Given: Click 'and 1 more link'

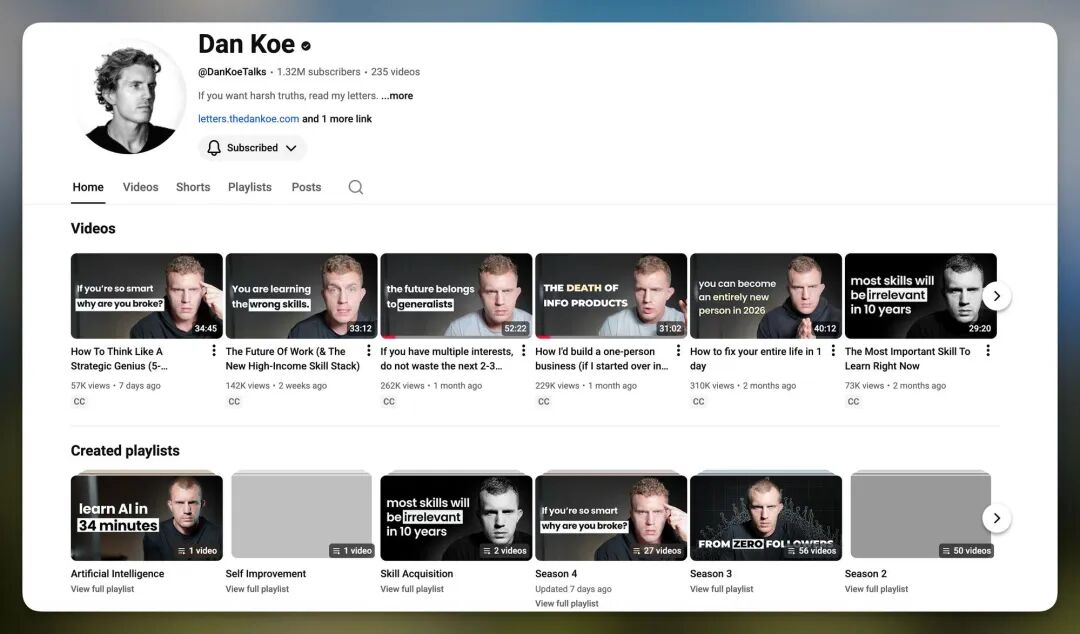Looking at the screenshot, I should coord(337,119).
